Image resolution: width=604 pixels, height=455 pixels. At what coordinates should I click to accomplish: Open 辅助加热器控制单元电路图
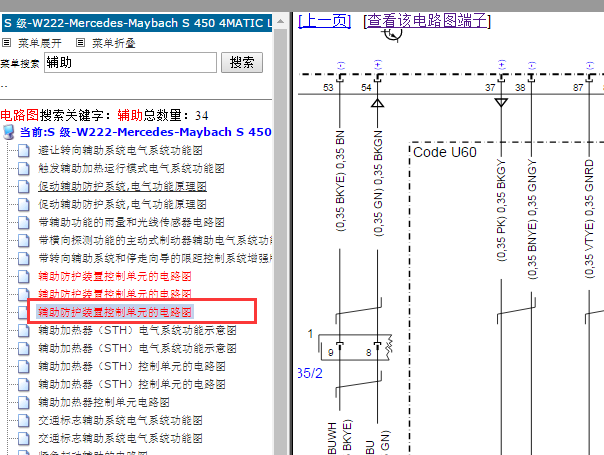pyautogui.click(x=104, y=402)
